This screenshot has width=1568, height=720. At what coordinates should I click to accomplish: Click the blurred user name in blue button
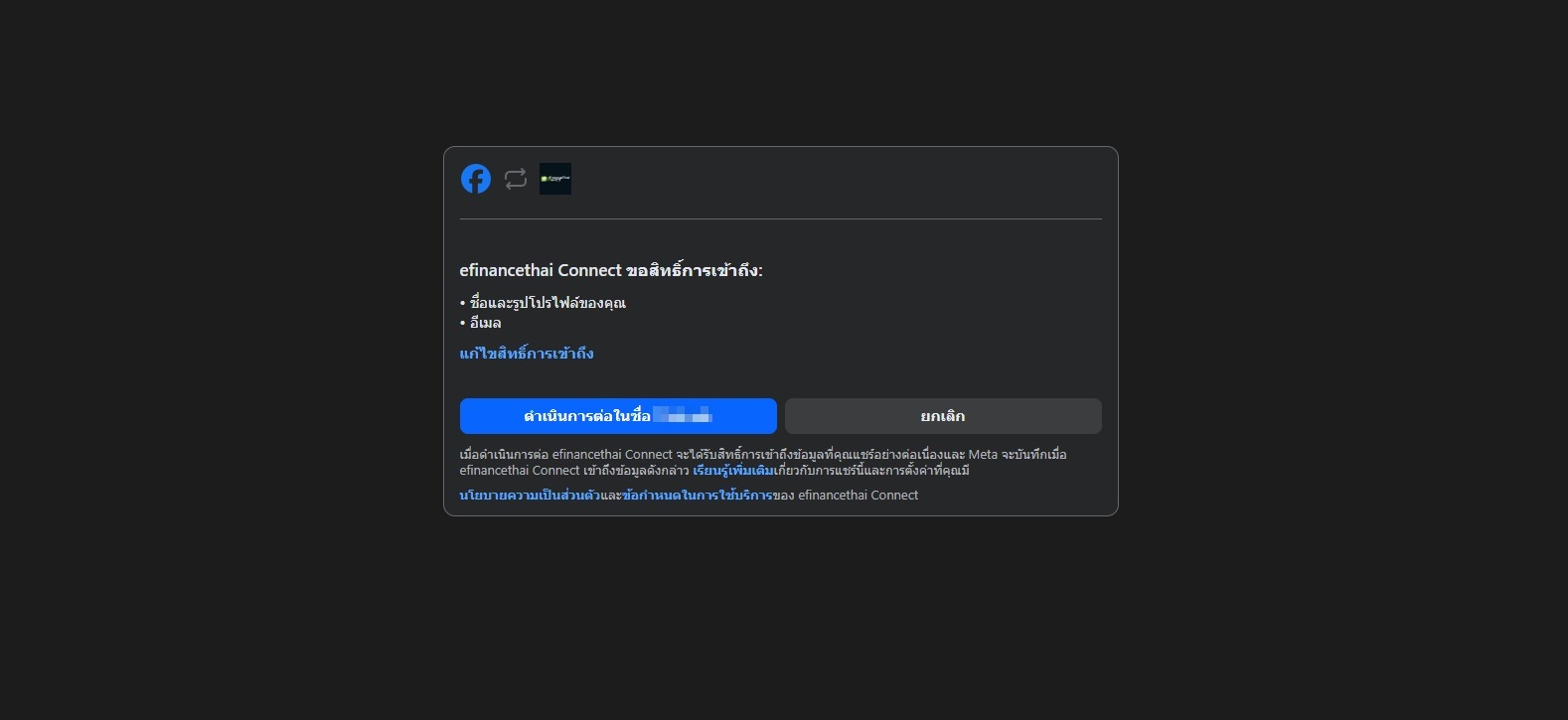[x=683, y=416]
